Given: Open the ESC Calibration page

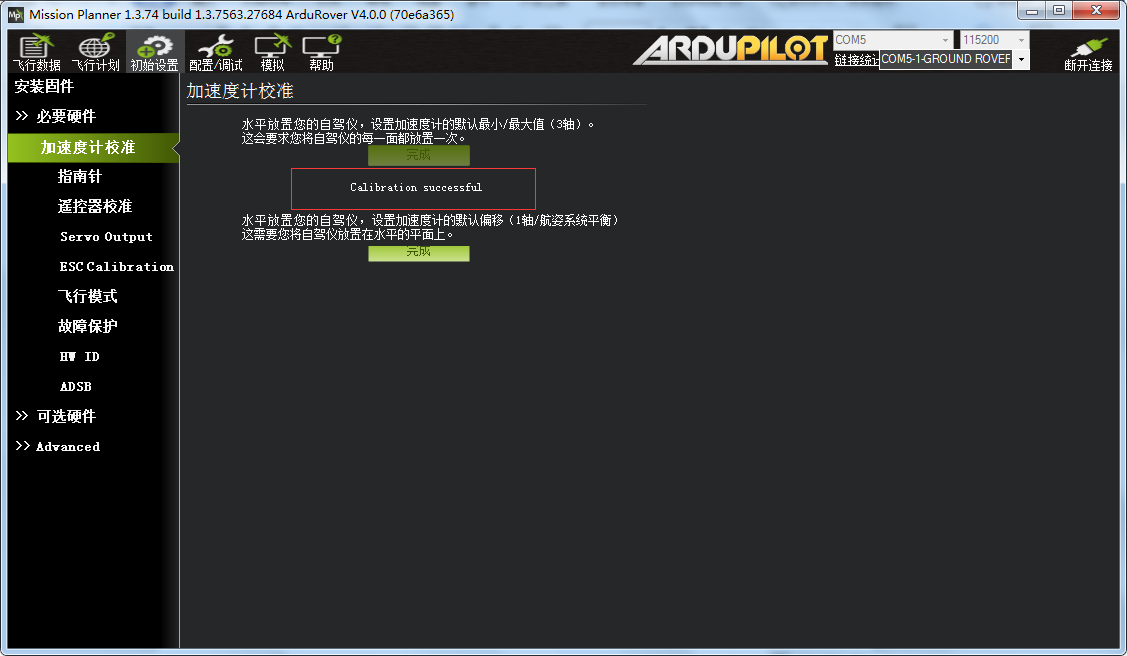Looking at the screenshot, I should 116,267.
